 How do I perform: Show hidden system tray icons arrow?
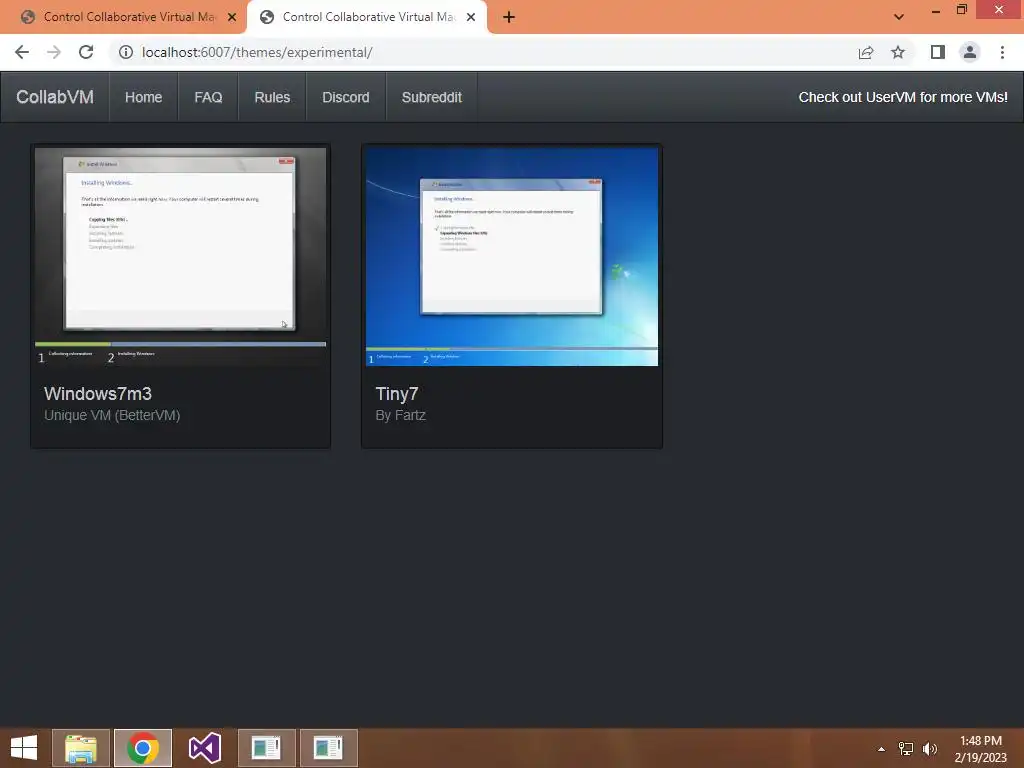(x=881, y=749)
